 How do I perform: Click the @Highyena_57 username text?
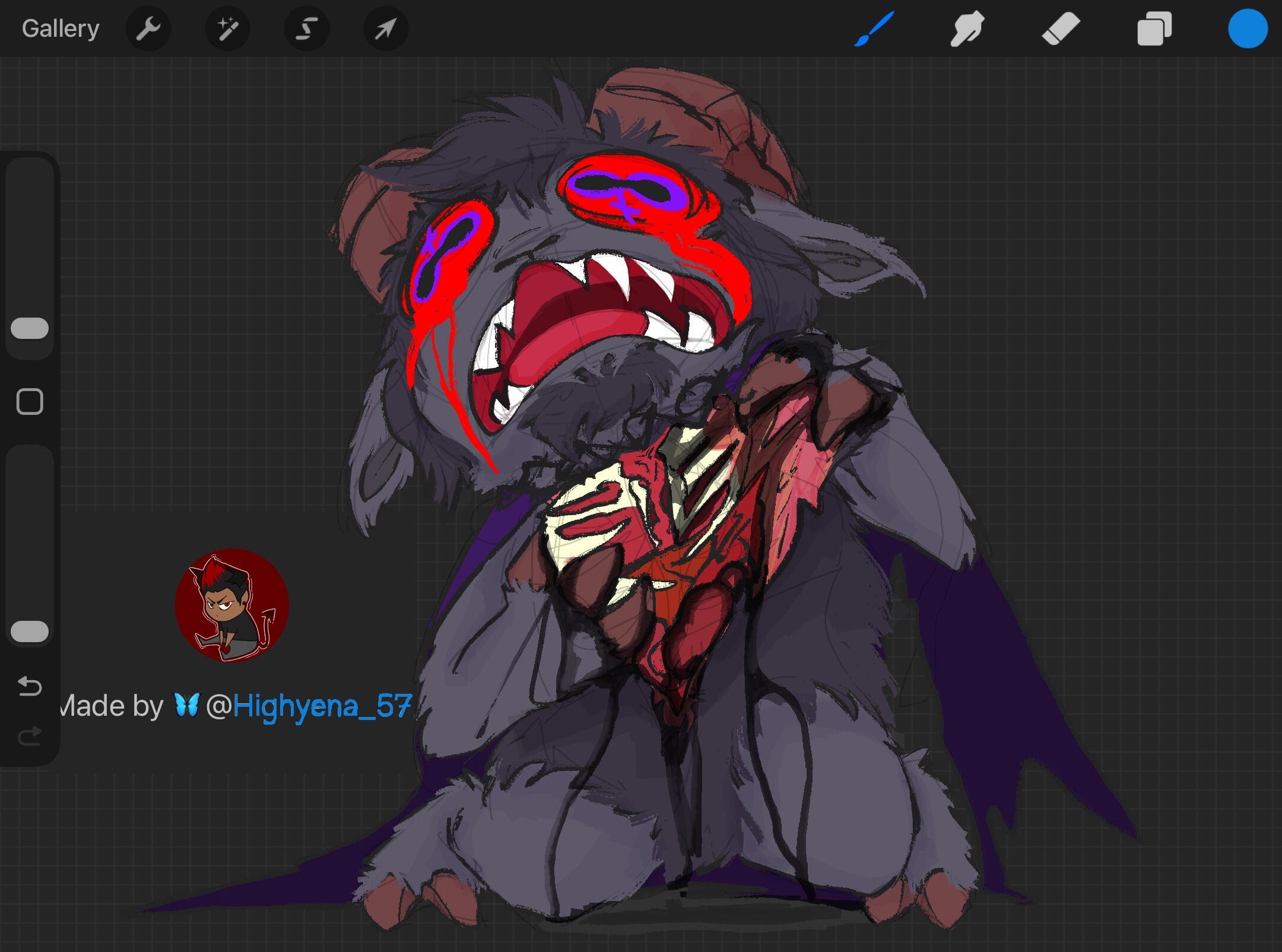pos(322,706)
